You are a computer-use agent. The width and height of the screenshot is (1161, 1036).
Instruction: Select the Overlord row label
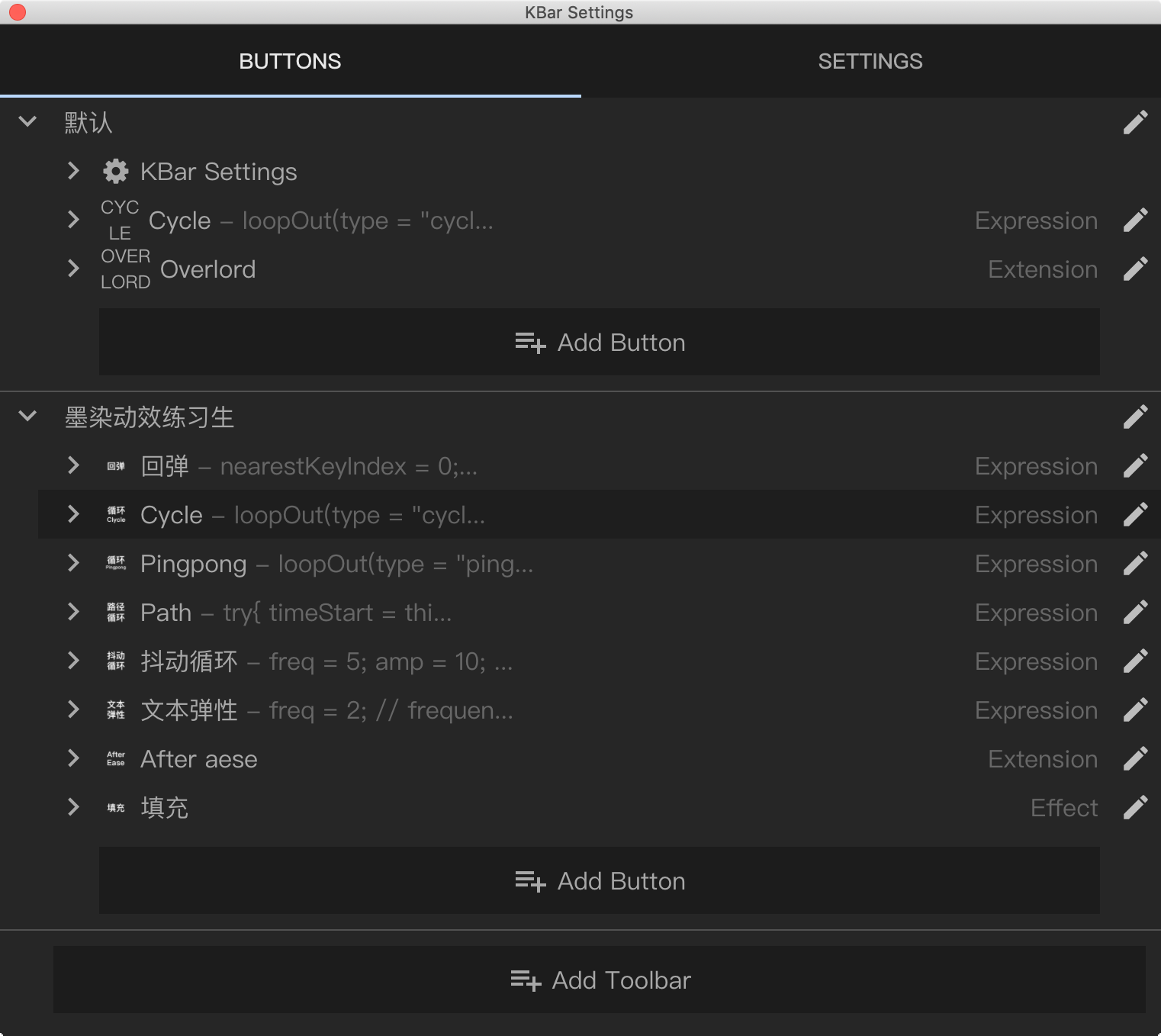[x=208, y=269]
